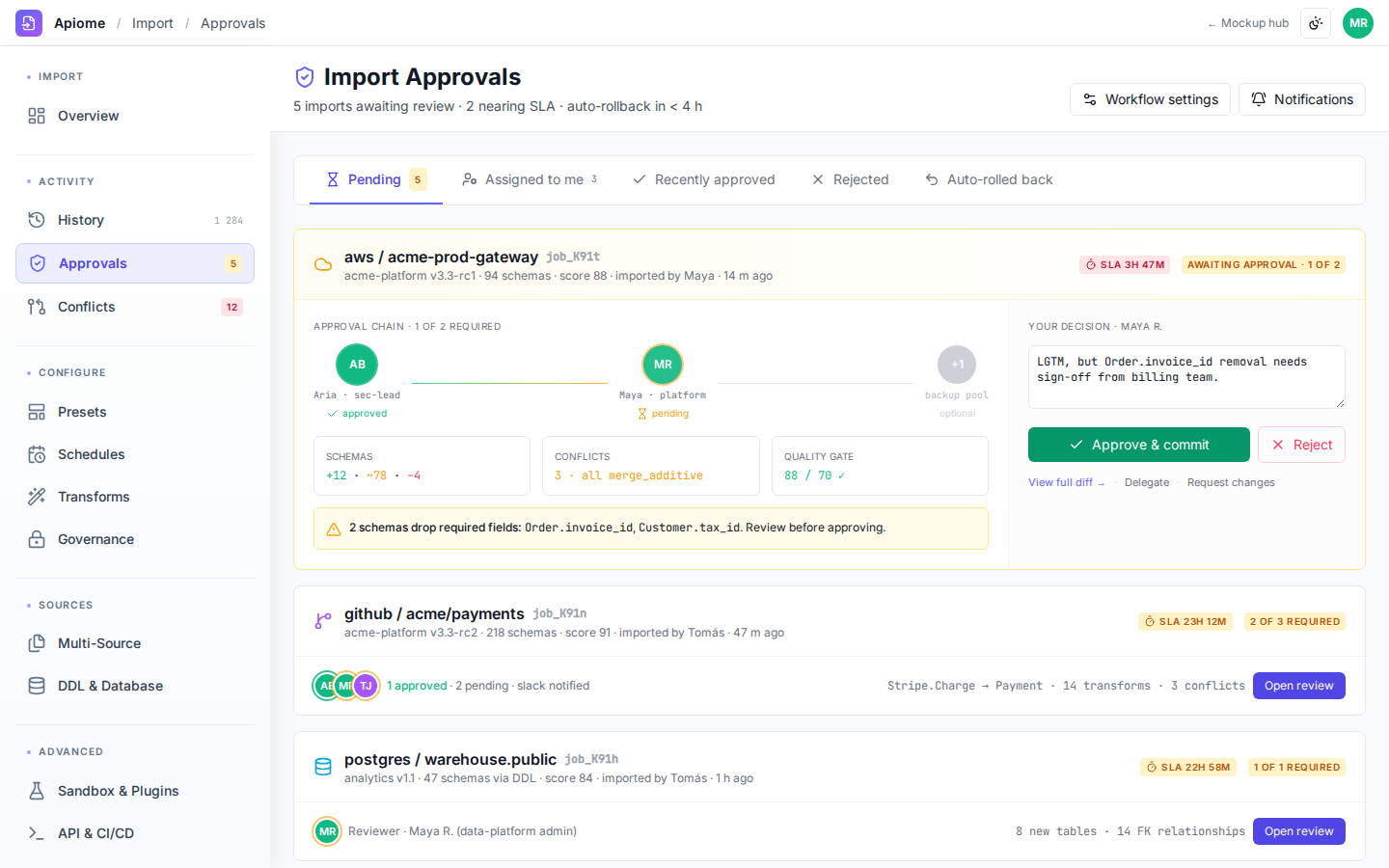Click the warning triangle icon in the schema alert

pyautogui.click(x=334, y=529)
